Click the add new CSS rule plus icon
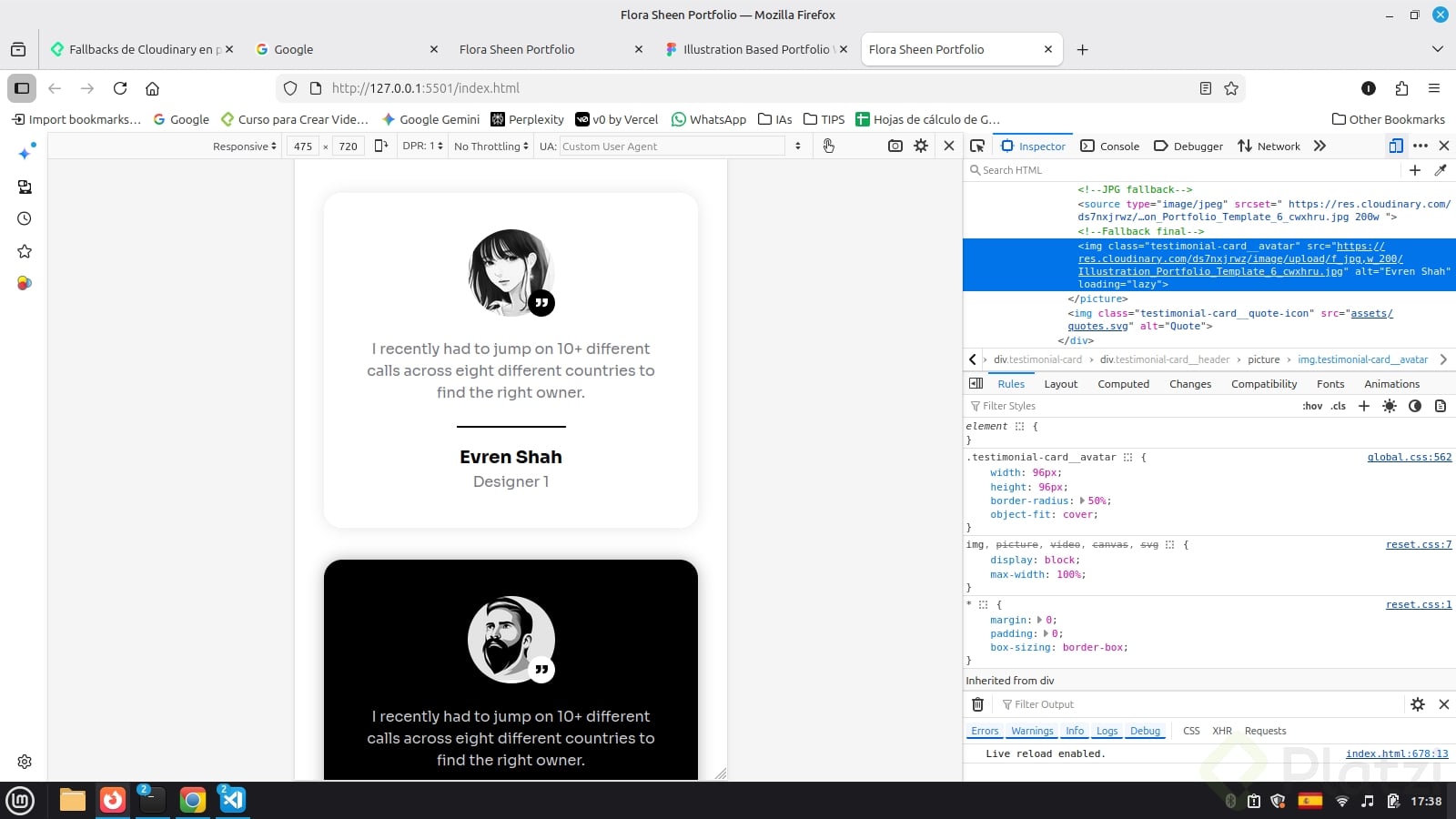The image size is (1456, 819). point(1363,406)
